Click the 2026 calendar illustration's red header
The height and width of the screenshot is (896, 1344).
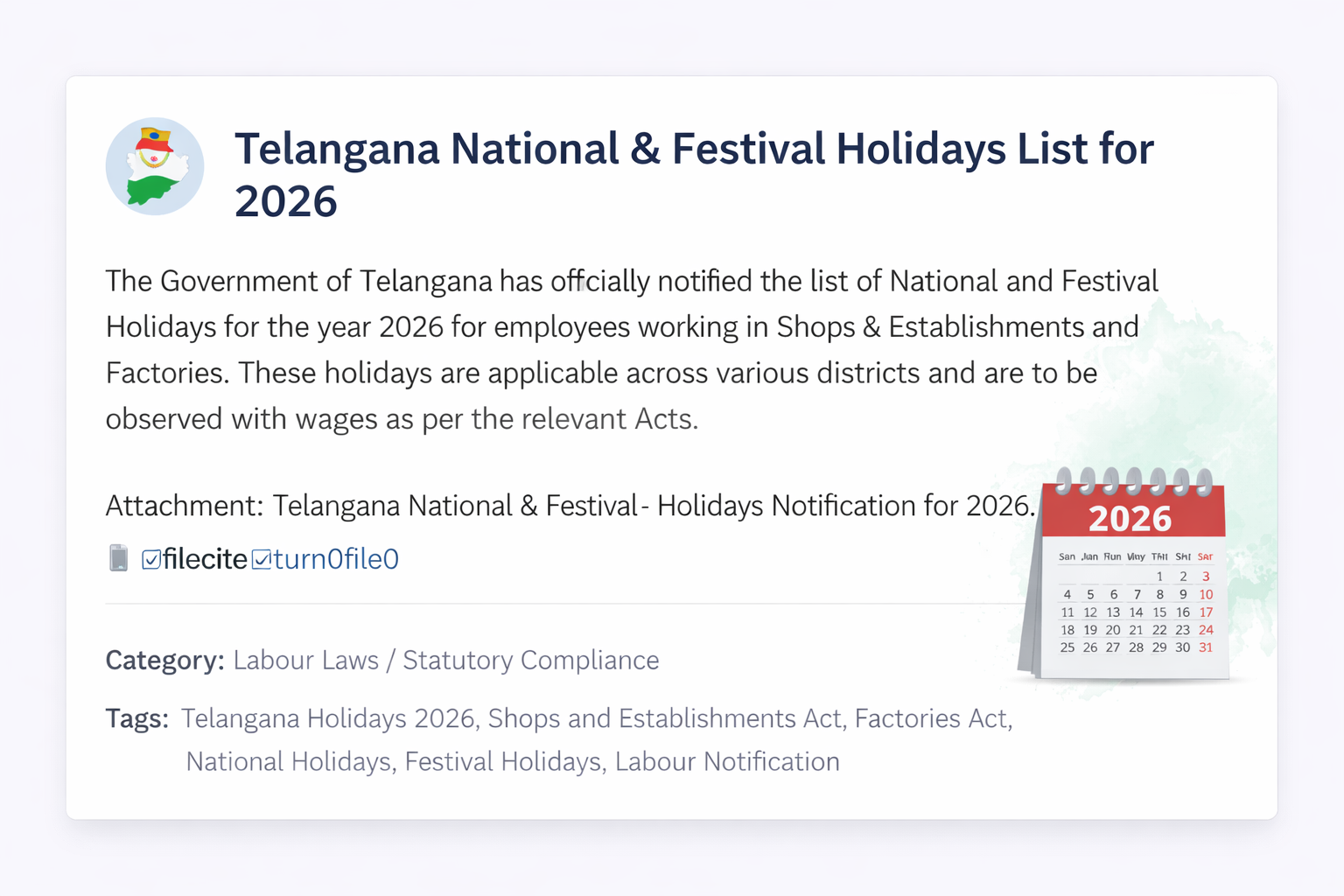point(1131,518)
